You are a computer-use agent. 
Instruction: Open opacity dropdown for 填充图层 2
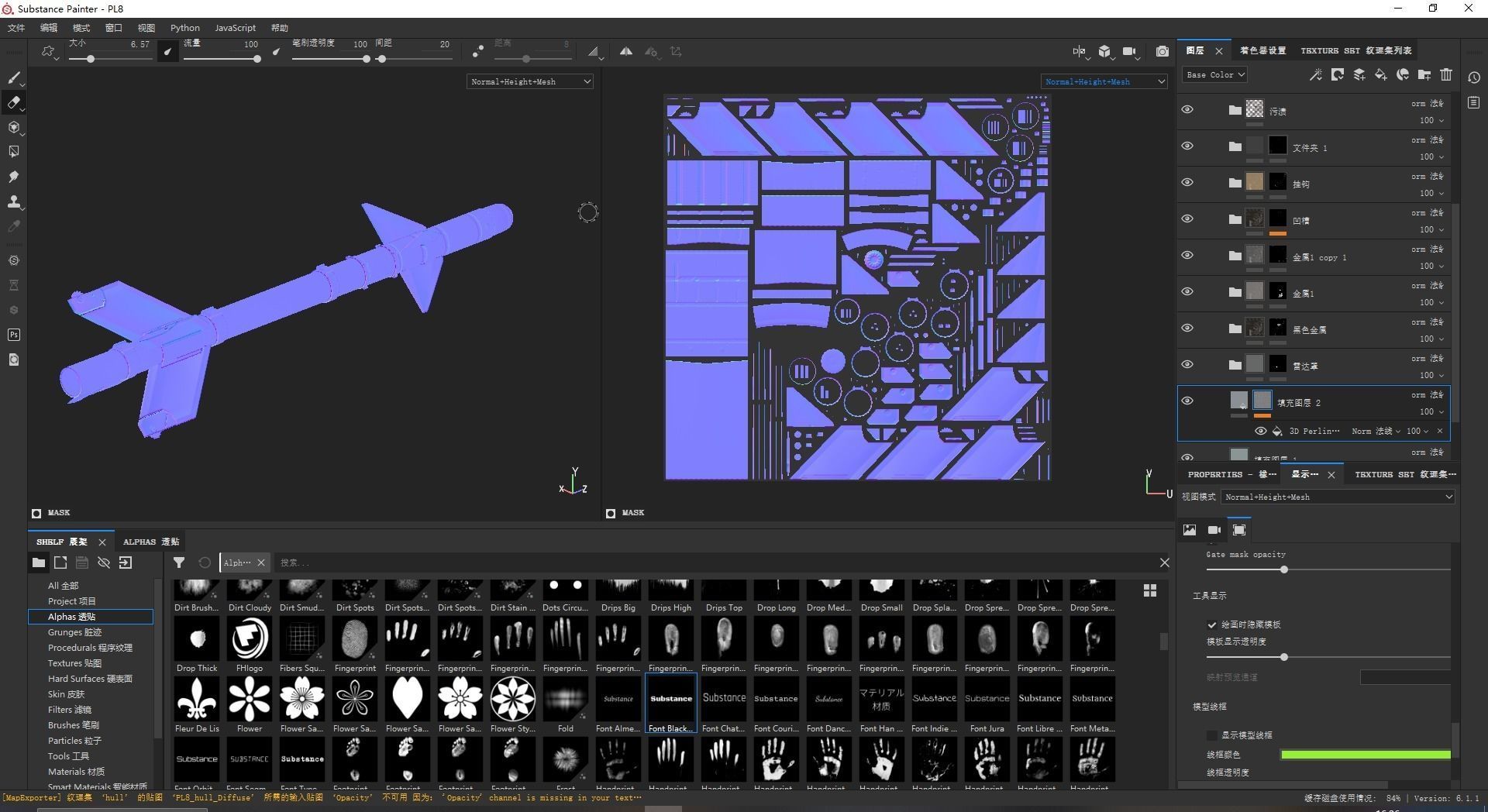1431,411
